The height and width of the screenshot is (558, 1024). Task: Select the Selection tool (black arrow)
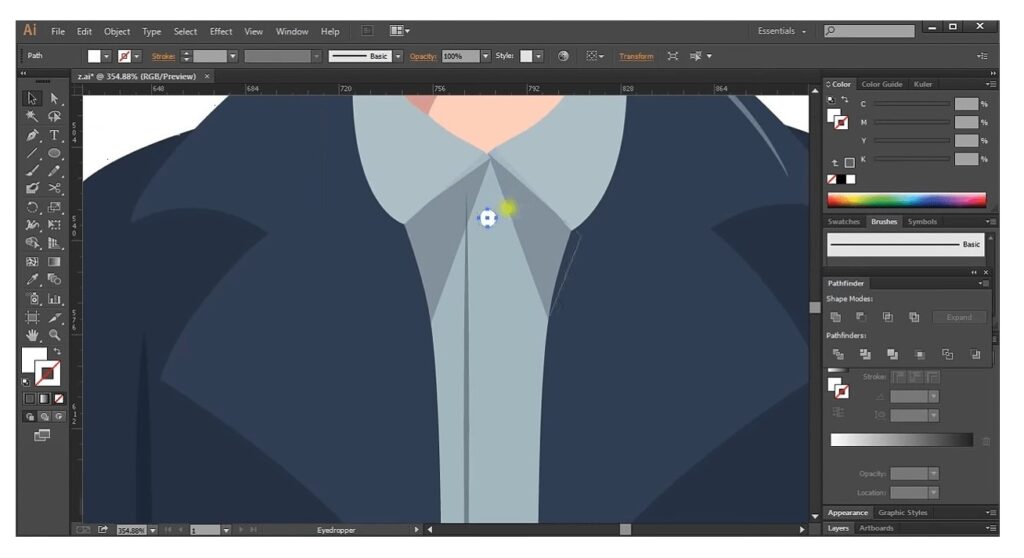click(x=31, y=99)
